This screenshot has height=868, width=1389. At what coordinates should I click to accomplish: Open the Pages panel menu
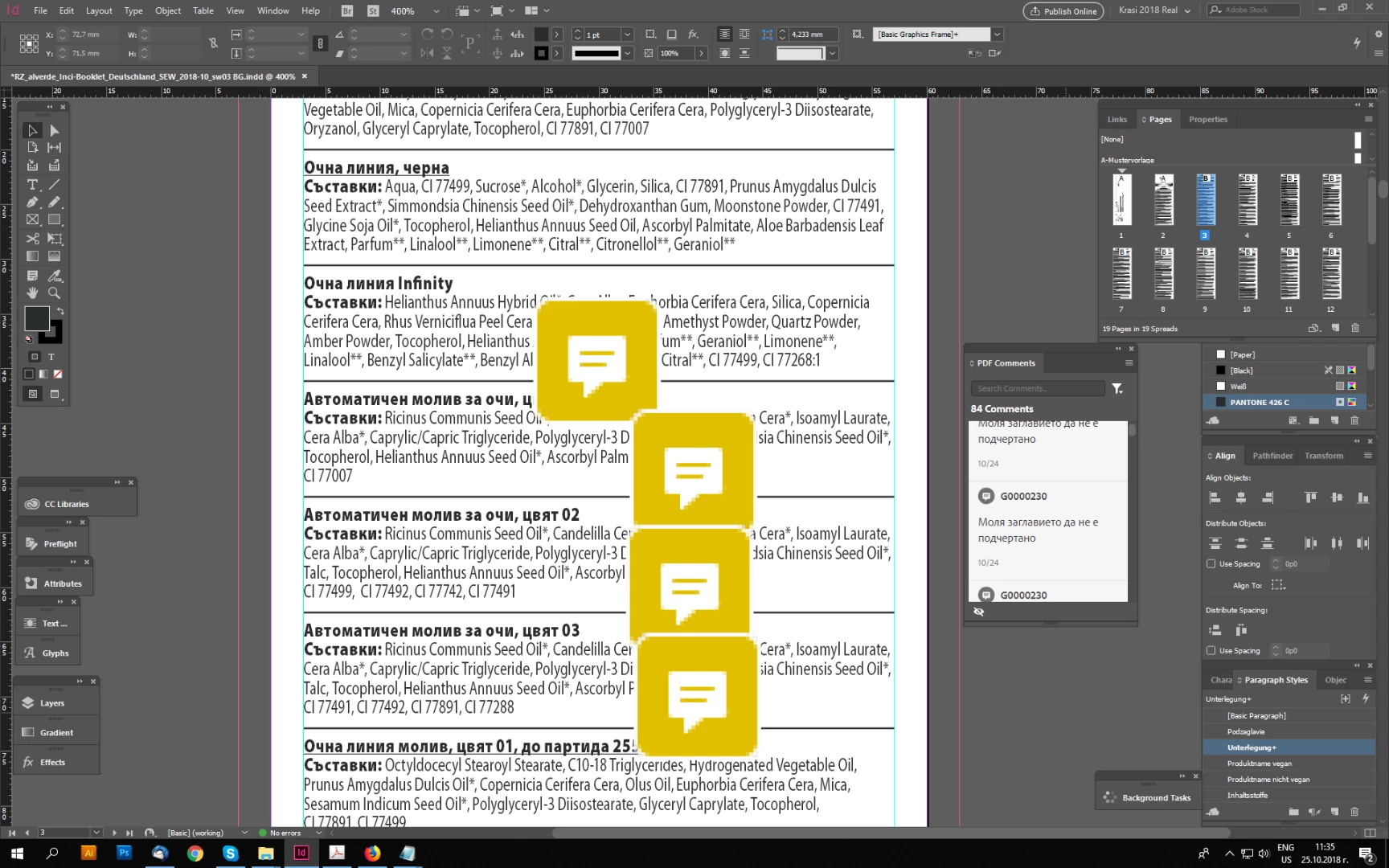1368,120
